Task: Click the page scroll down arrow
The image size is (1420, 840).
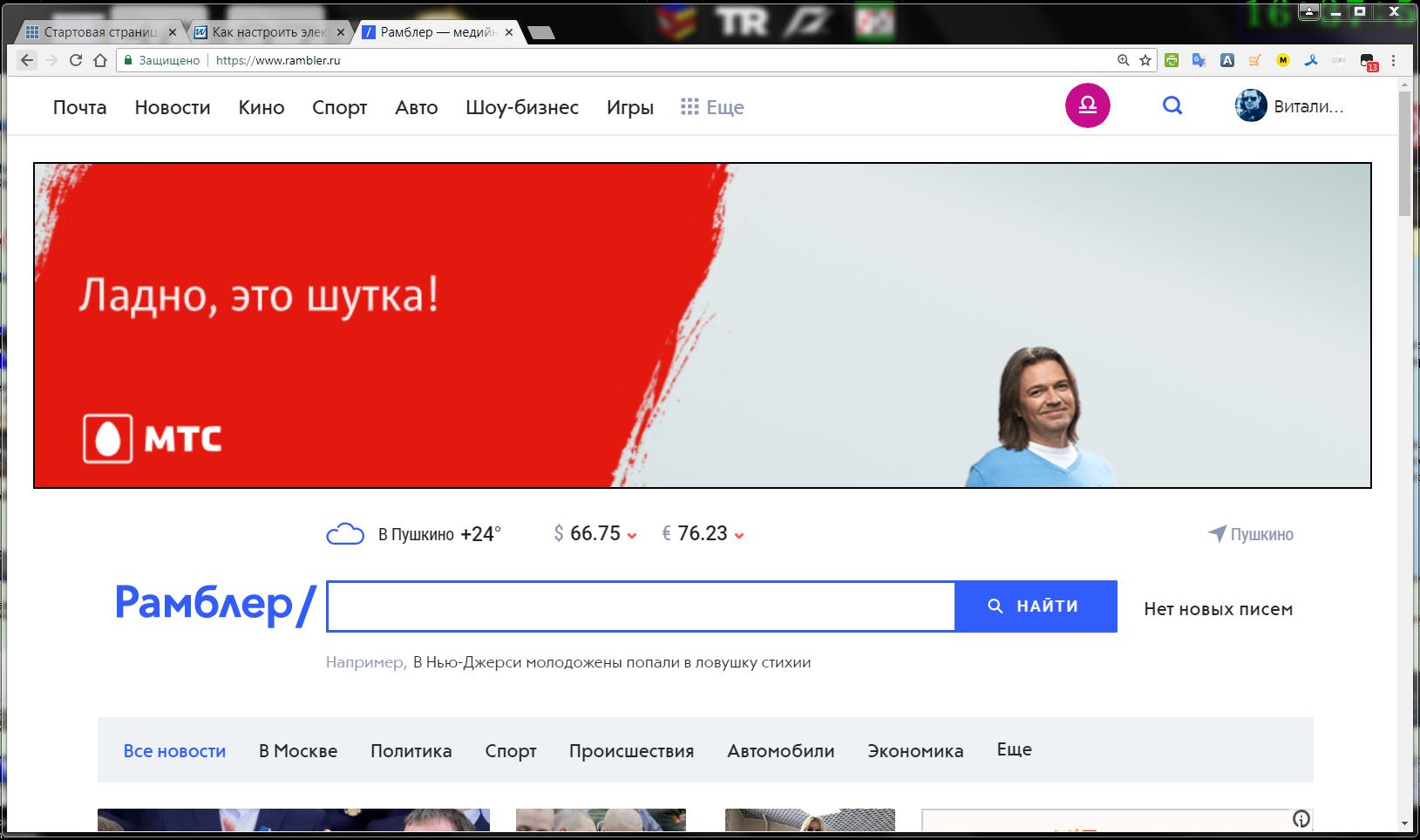Action: coord(1404,823)
